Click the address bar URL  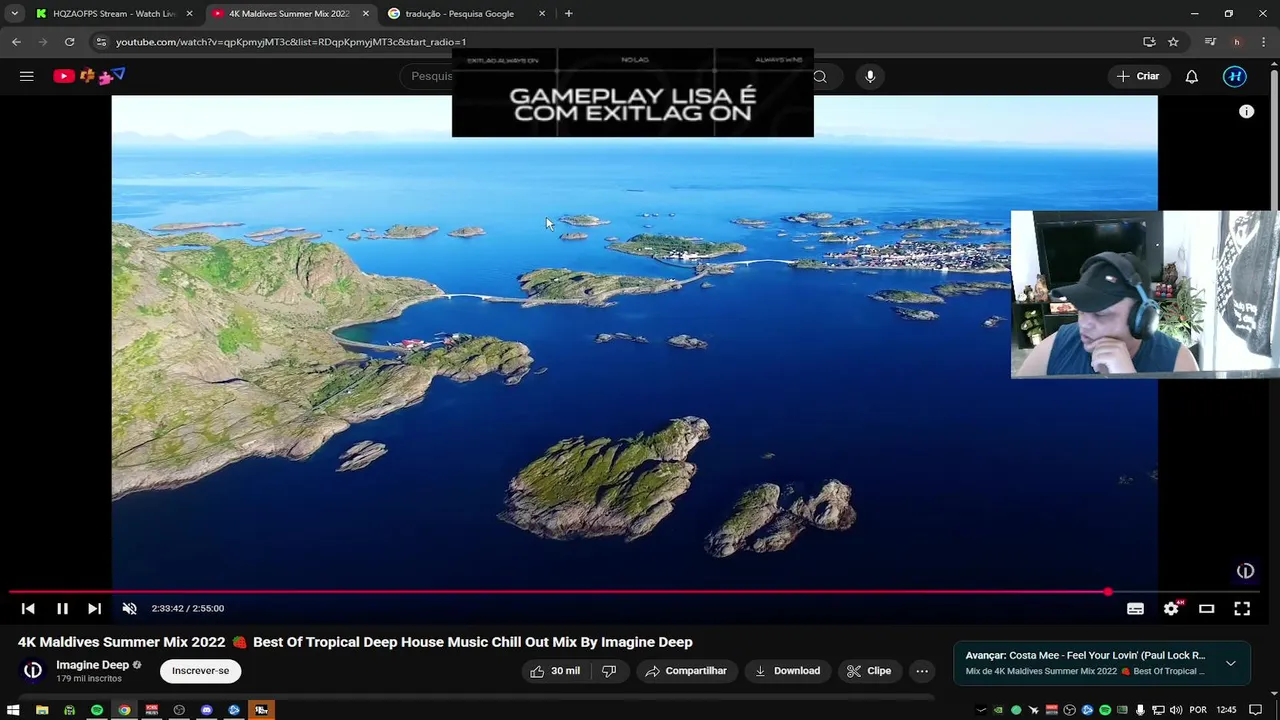[x=291, y=42]
